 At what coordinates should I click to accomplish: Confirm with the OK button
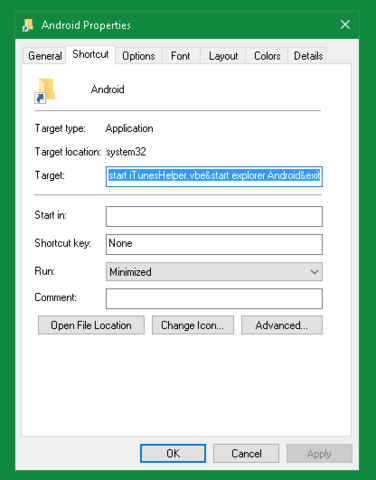[173, 453]
